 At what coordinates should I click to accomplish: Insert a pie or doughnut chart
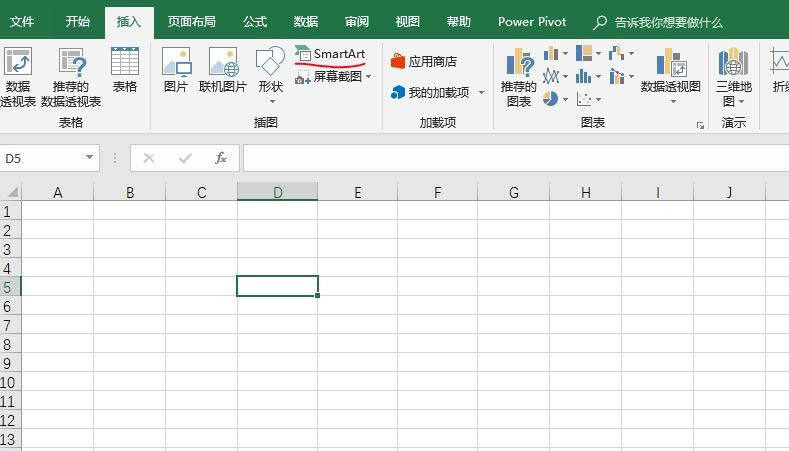point(551,99)
